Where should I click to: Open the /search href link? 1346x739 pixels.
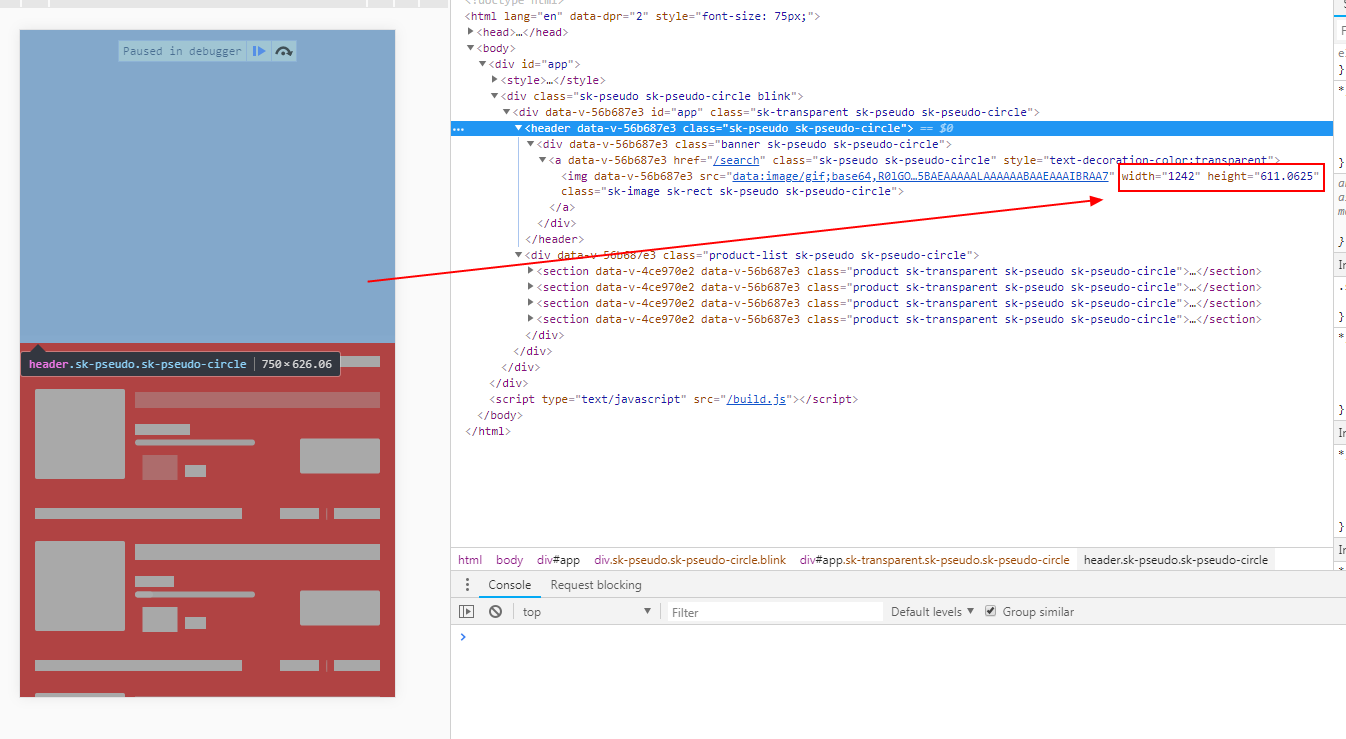(736, 160)
